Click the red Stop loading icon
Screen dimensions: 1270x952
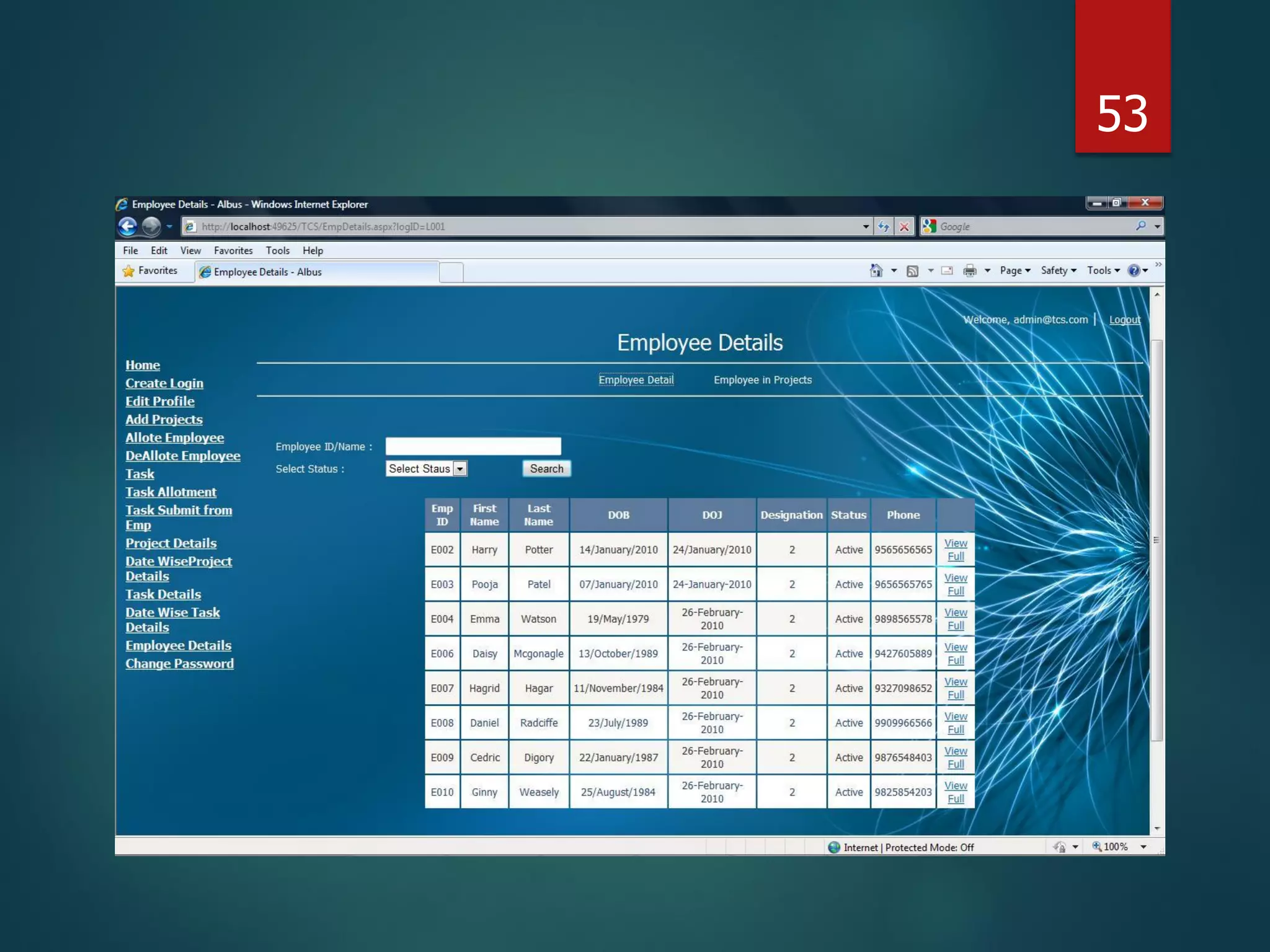pyautogui.click(x=904, y=227)
